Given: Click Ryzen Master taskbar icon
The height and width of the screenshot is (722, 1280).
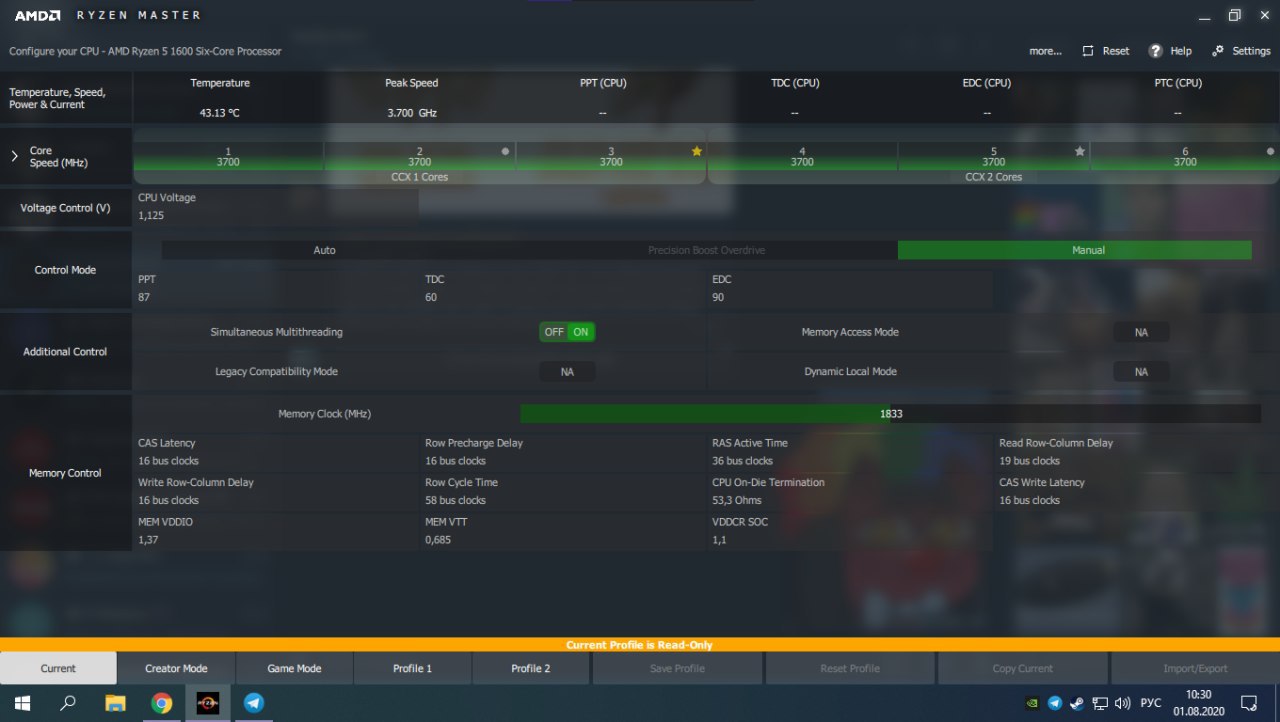Looking at the screenshot, I should [x=208, y=703].
